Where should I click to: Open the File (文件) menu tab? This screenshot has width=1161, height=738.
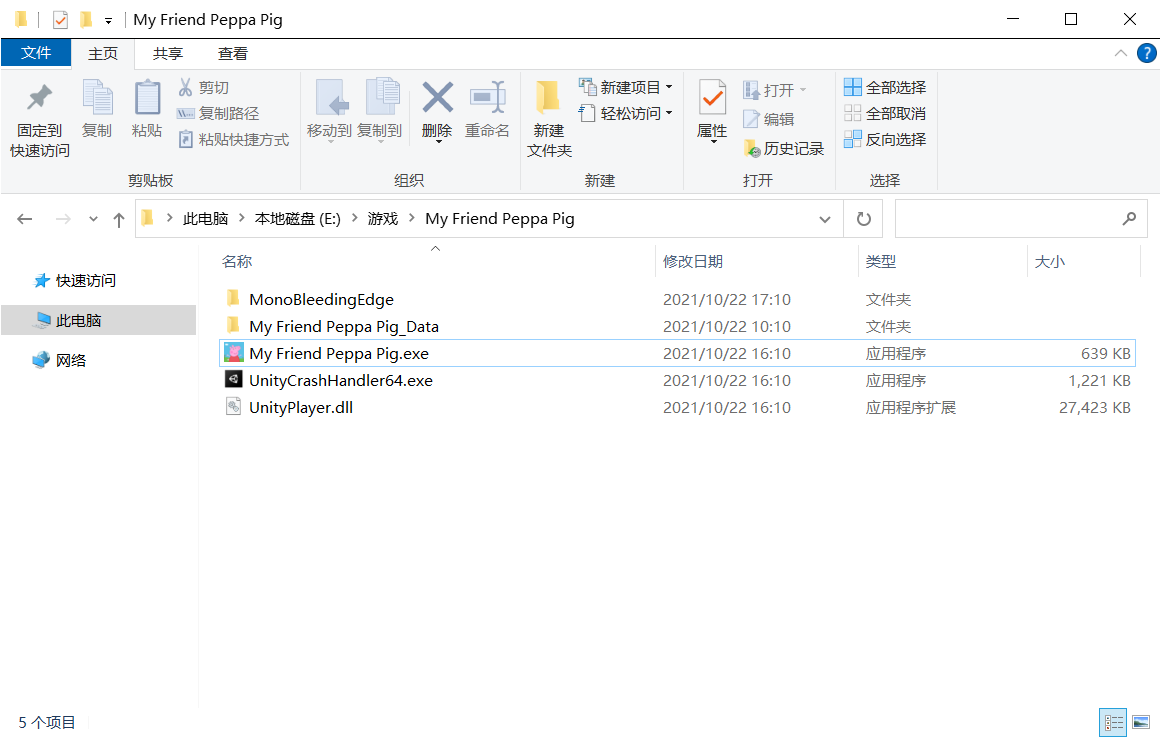click(x=36, y=53)
